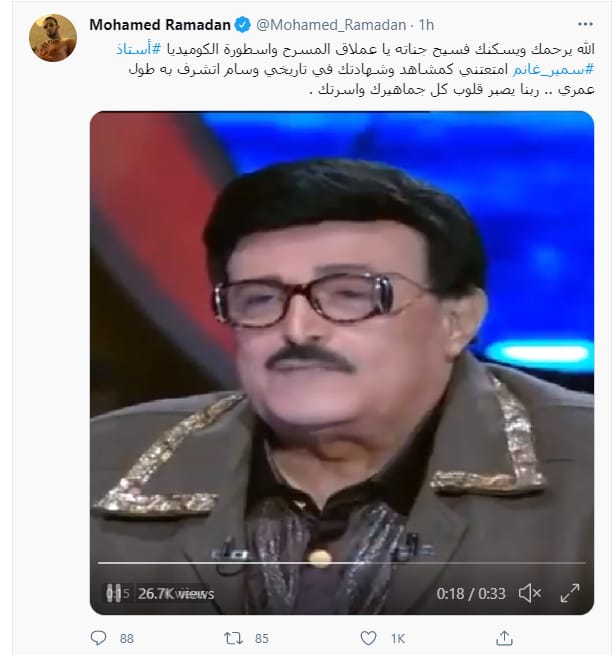This screenshot has width=614, height=655.
Task: Click the 0:18 / 0:33 time display
Action: pyautogui.click(x=471, y=594)
